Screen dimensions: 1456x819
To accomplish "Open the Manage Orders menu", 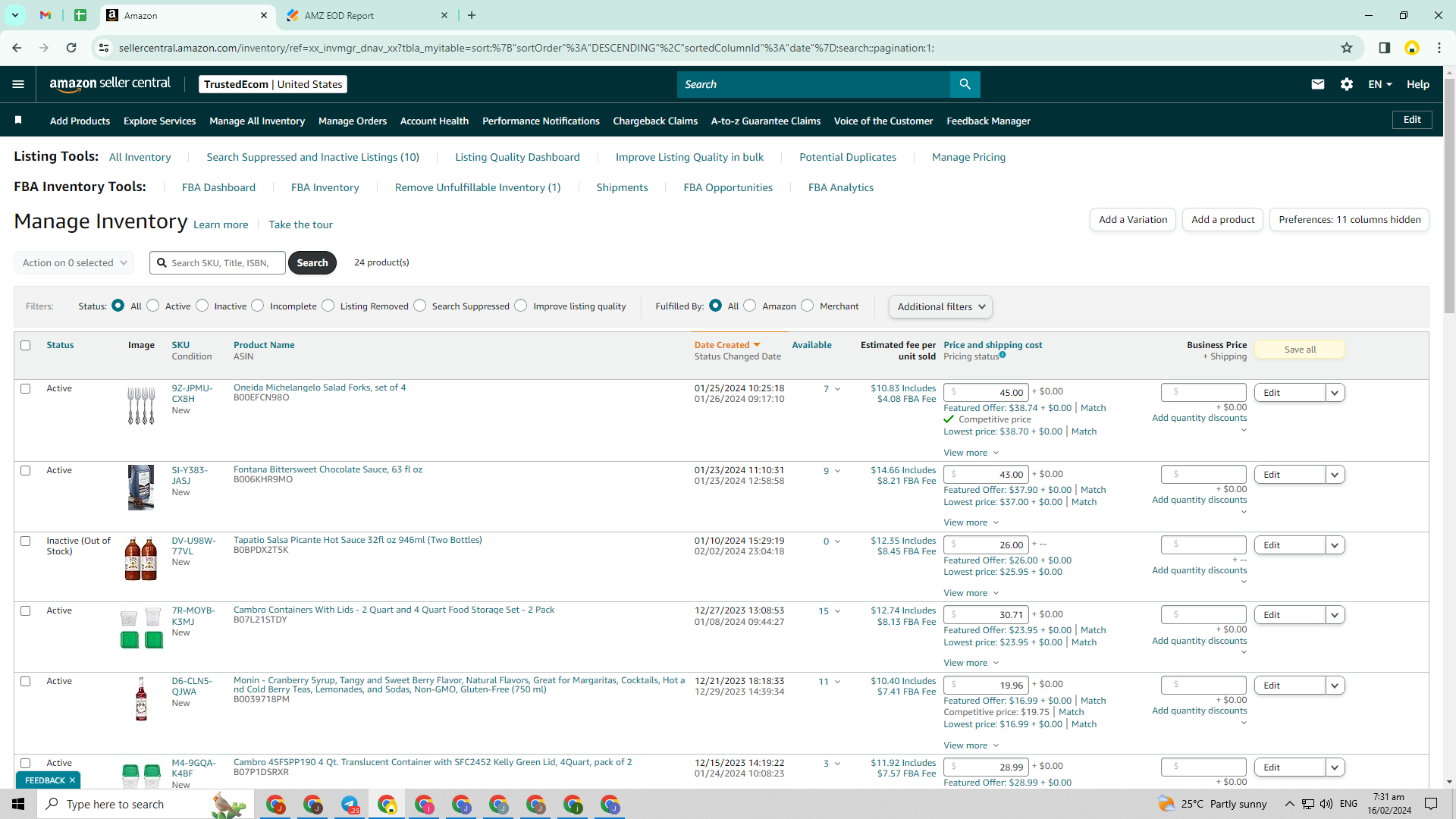I will click(x=353, y=121).
